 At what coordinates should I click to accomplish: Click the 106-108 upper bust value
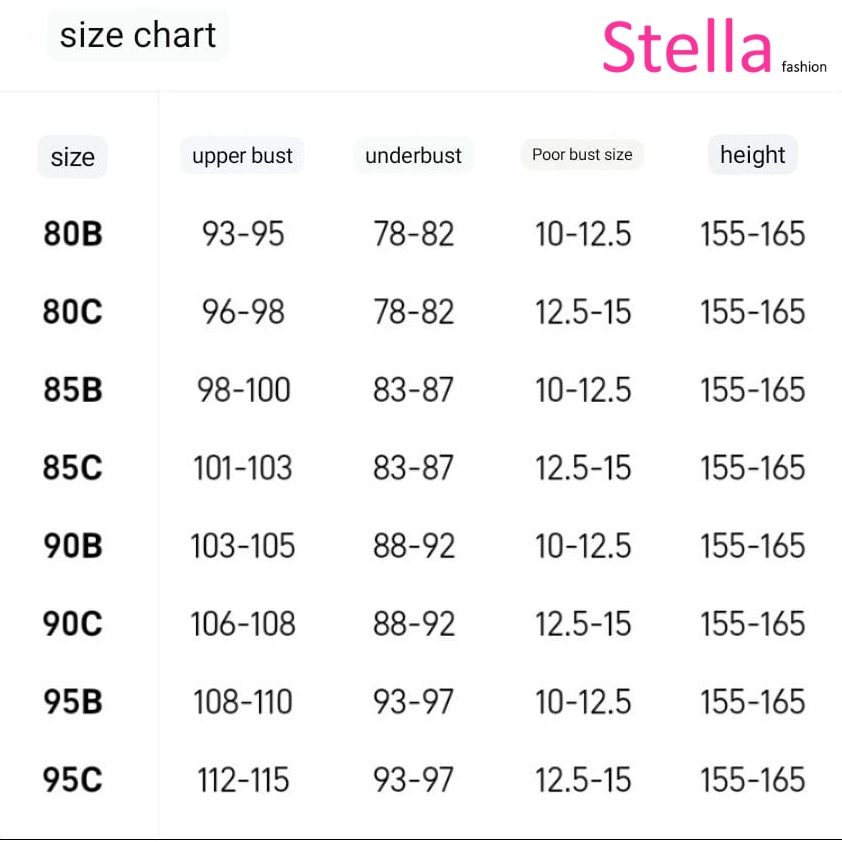click(x=243, y=623)
